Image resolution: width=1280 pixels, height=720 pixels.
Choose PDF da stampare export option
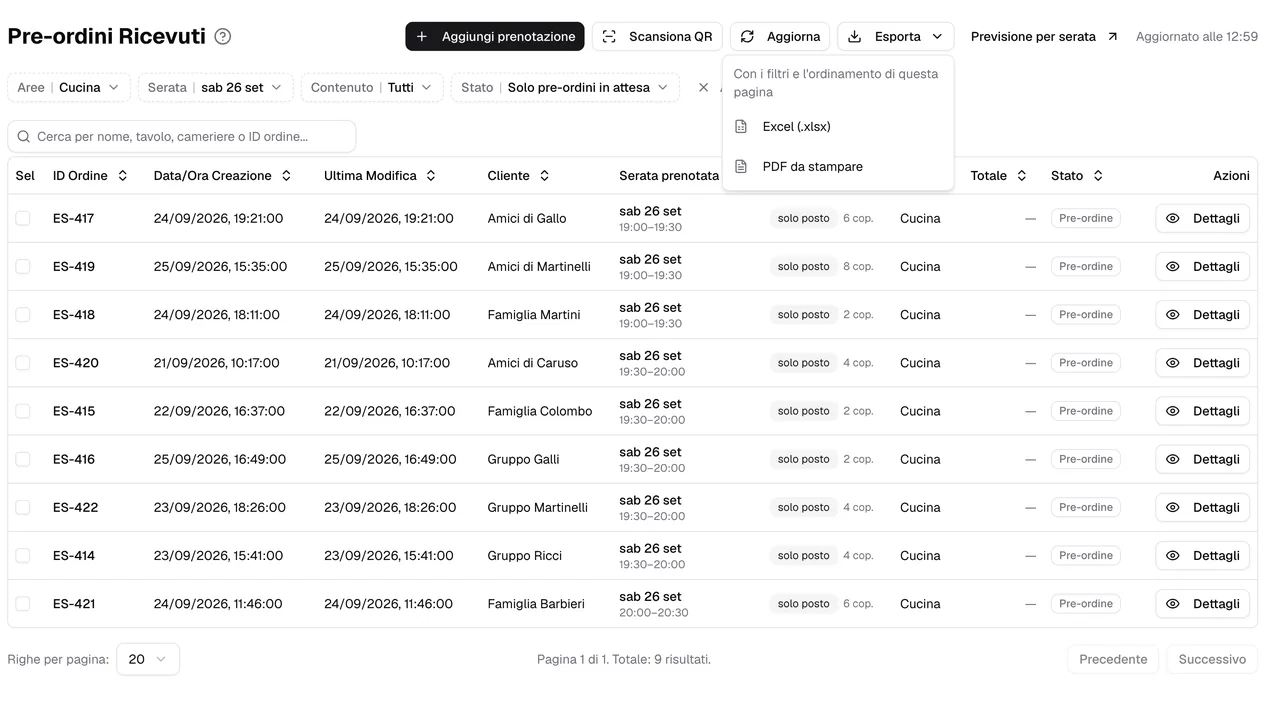click(838, 167)
